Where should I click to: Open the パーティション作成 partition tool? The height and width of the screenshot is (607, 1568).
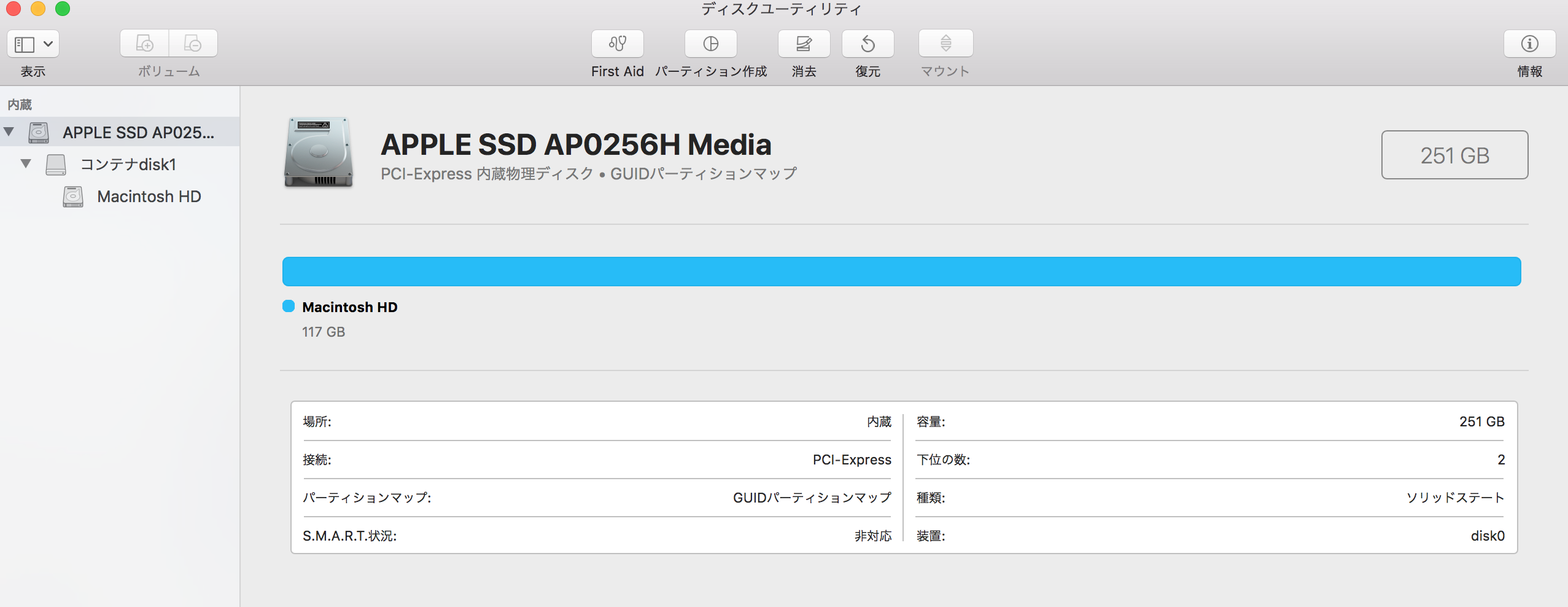(710, 44)
